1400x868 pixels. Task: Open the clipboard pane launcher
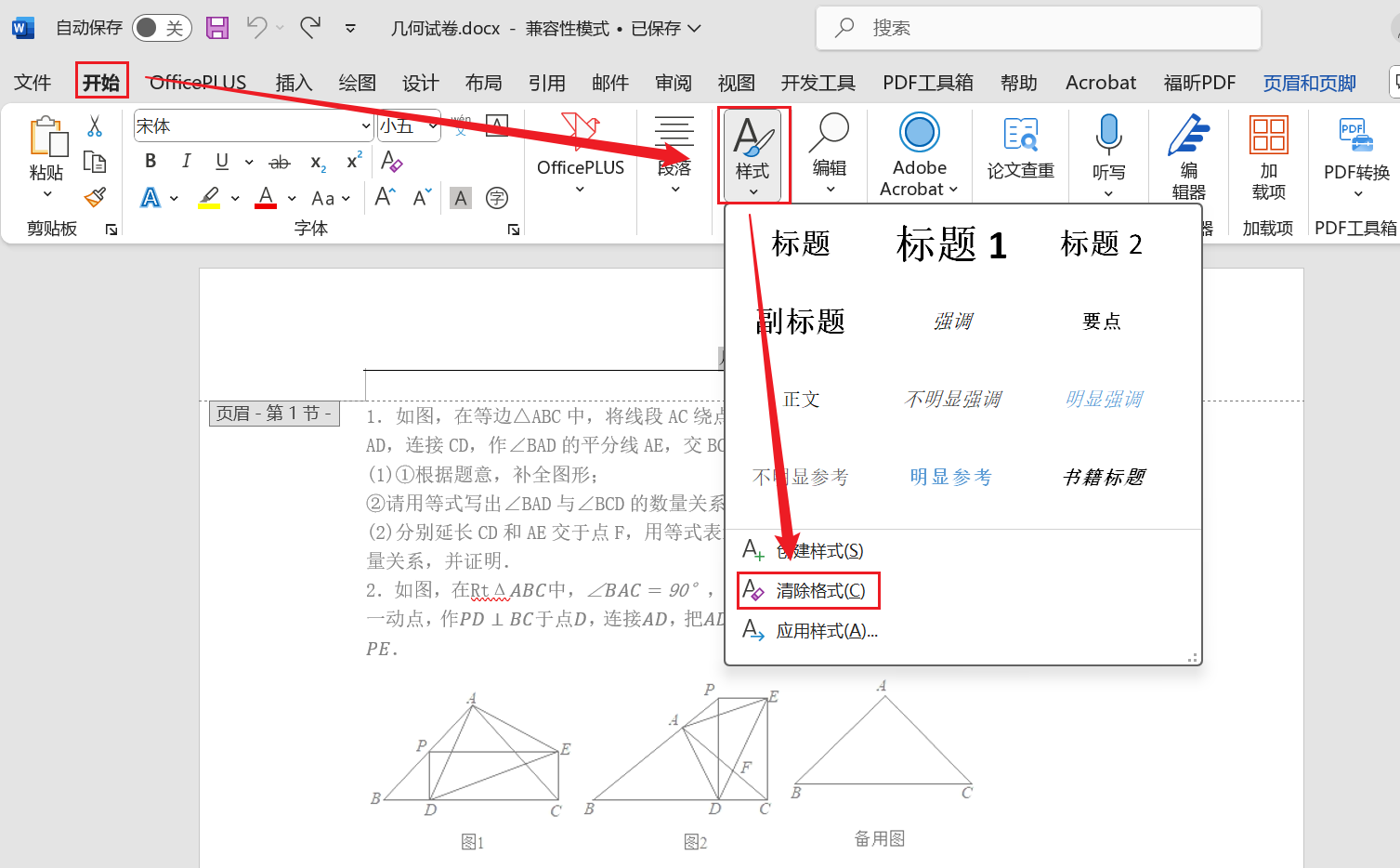click(111, 230)
